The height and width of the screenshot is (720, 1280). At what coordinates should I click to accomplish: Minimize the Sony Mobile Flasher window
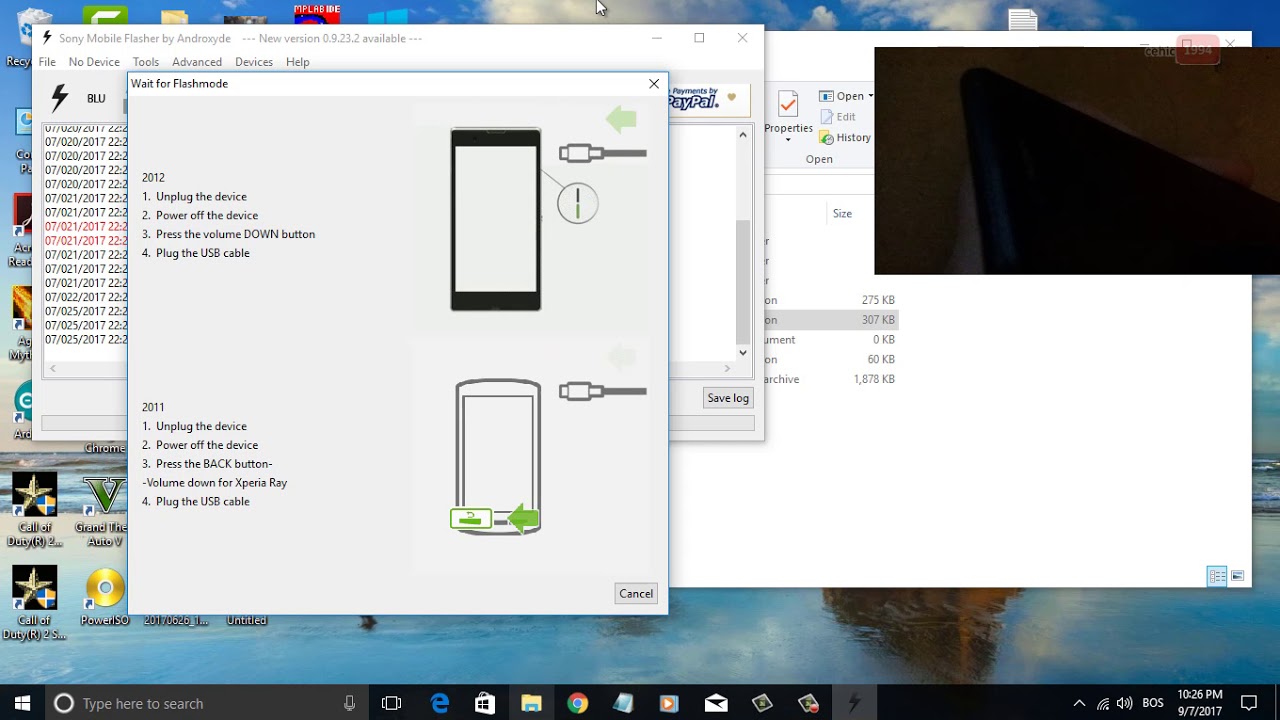[657, 38]
